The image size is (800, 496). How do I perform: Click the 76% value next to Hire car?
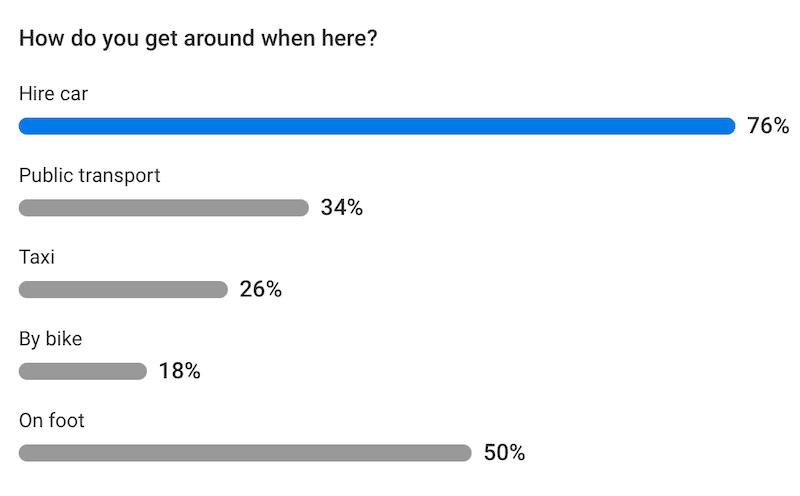[768, 126]
